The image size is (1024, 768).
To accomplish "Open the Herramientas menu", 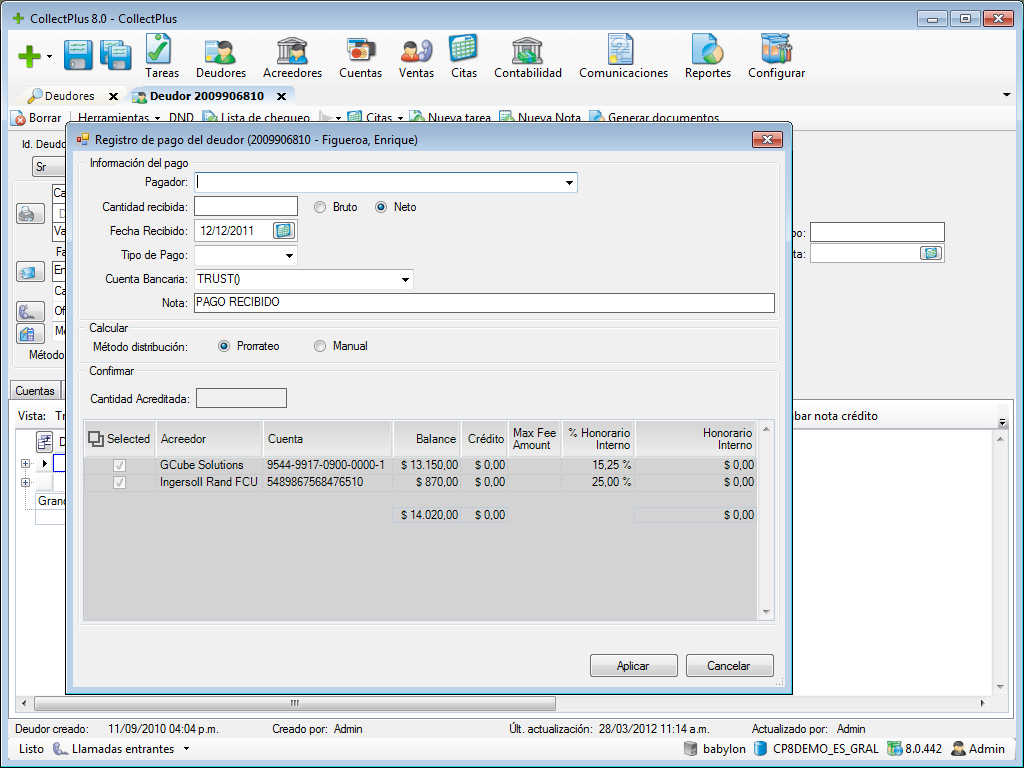I will pyautogui.click(x=113, y=117).
